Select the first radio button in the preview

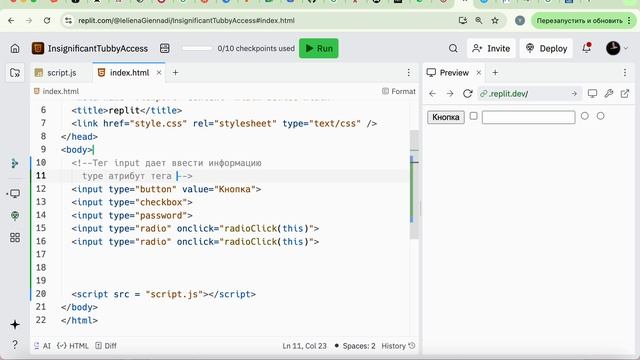point(584,116)
